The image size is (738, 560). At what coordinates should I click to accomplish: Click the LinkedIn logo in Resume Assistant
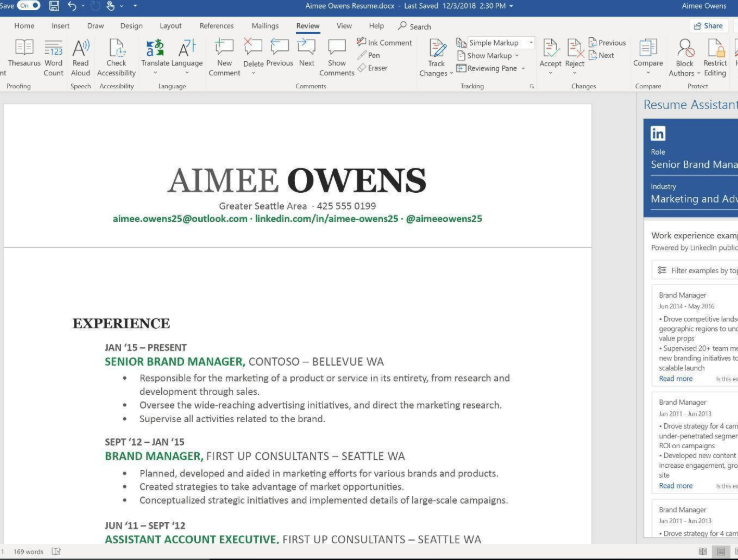(658, 134)
